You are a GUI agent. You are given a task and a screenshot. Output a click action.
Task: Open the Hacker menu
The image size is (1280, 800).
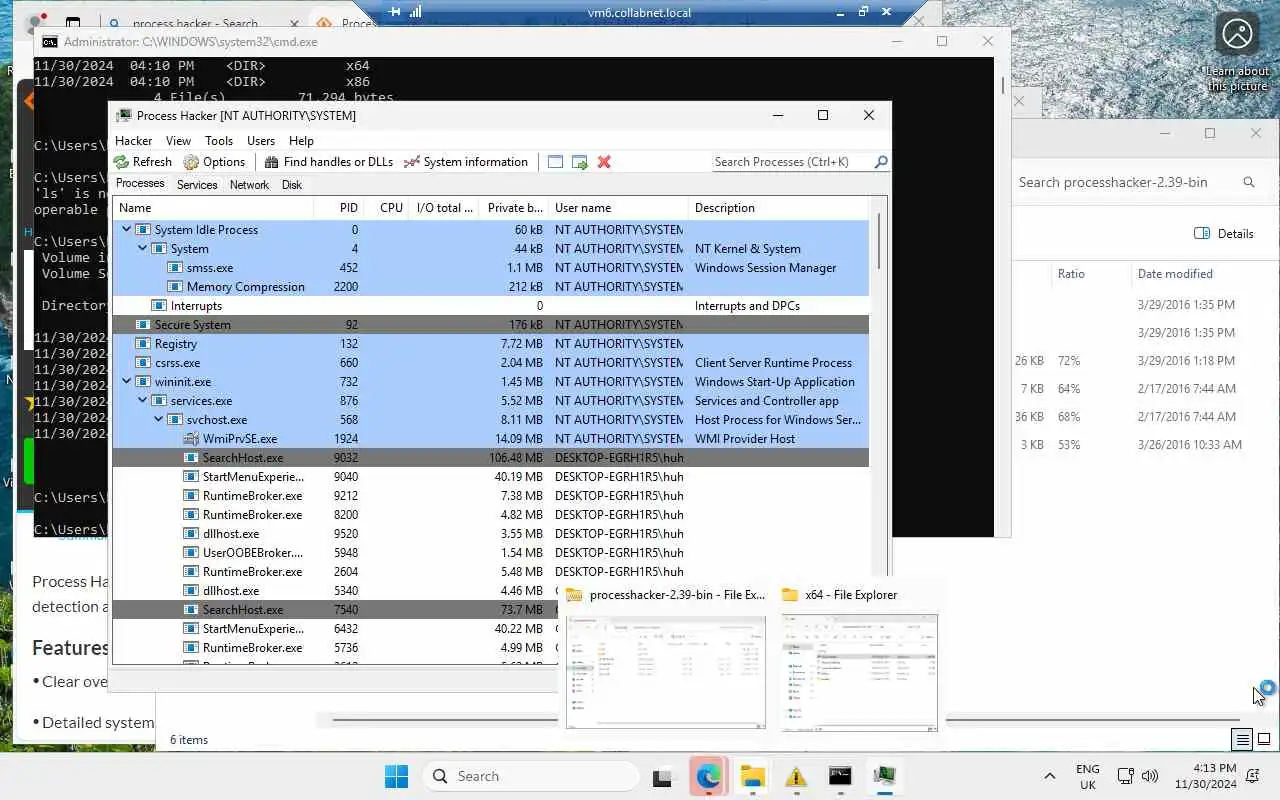[x=133, y=141]
